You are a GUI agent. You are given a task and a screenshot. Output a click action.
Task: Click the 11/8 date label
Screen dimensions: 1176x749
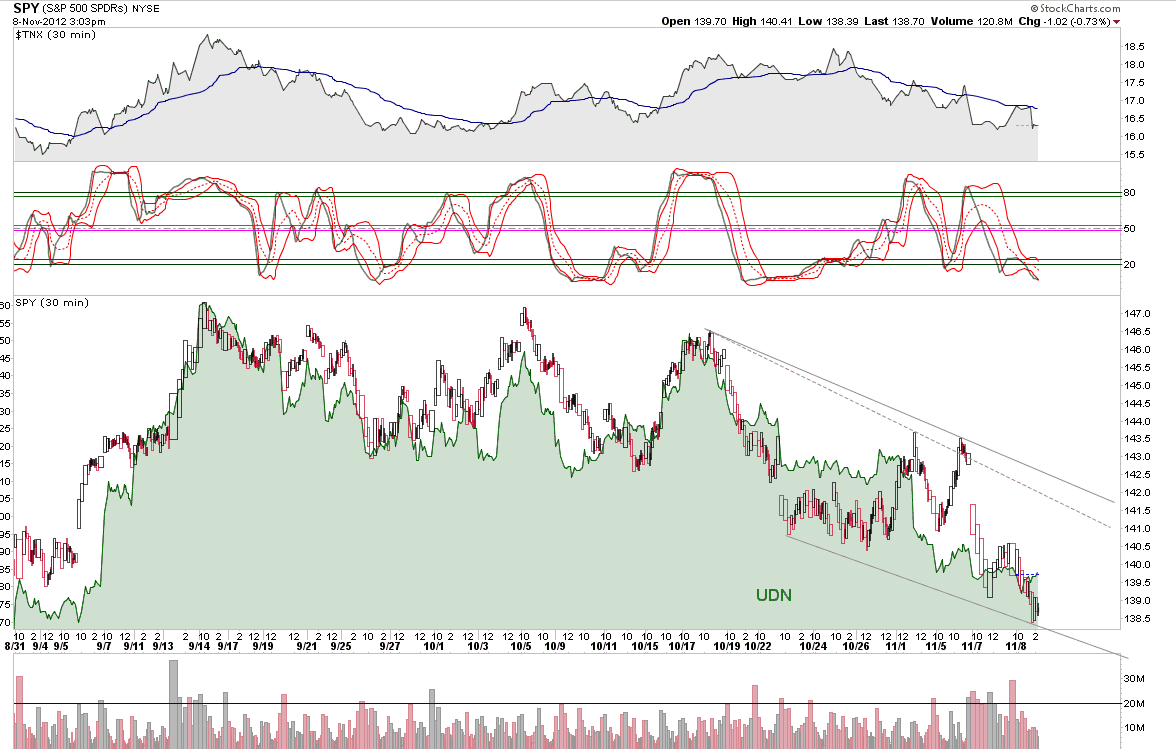pos(1016,646)
